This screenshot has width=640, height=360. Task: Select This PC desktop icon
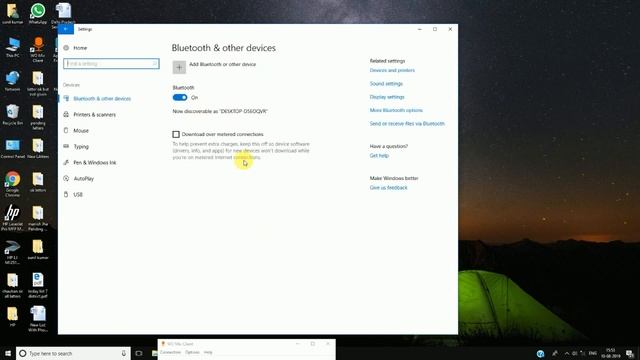[x=13, y=47]
